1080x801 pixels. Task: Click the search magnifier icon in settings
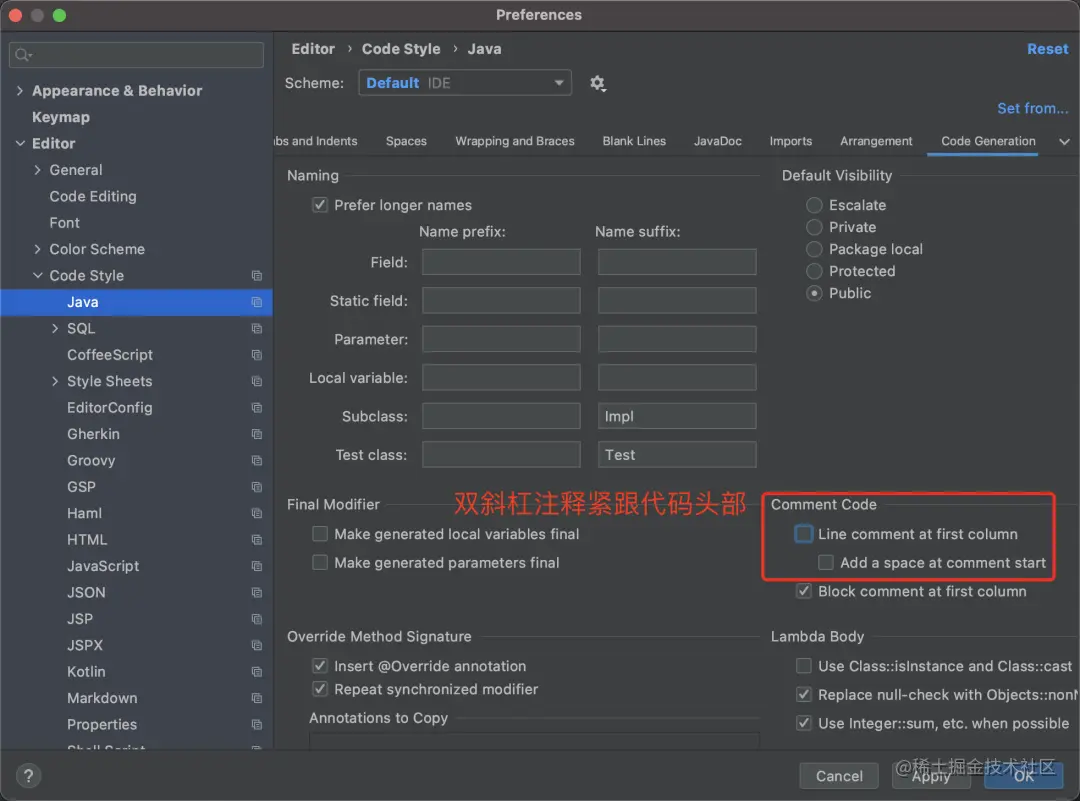point(23,54)
